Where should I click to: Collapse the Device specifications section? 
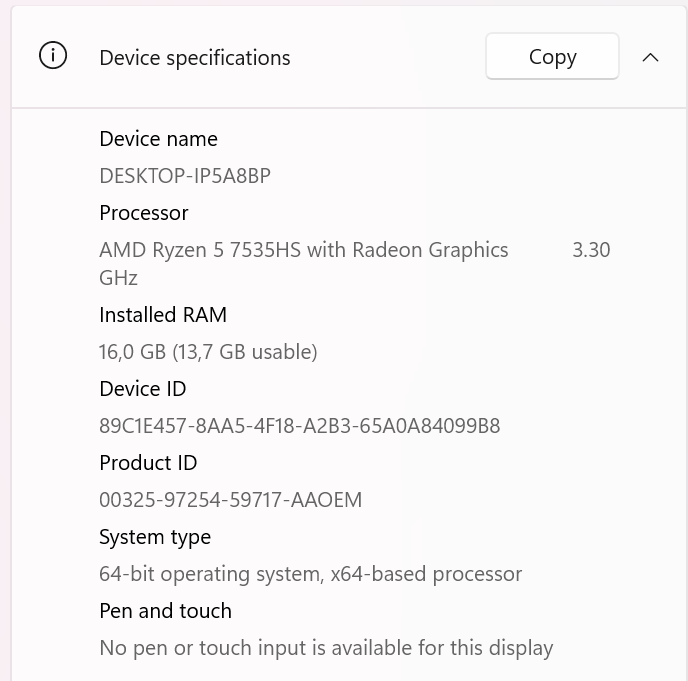pyautogui.click(x=650, y=57)
